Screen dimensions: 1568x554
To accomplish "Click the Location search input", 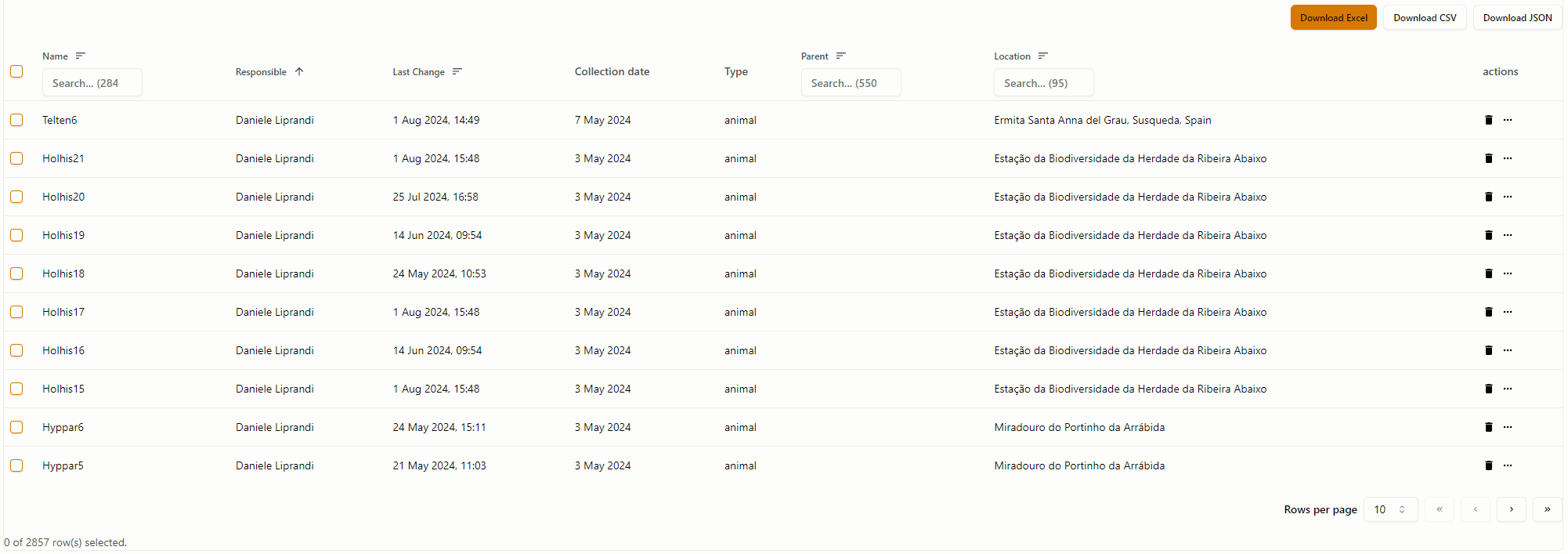I will click(1043, 83).
